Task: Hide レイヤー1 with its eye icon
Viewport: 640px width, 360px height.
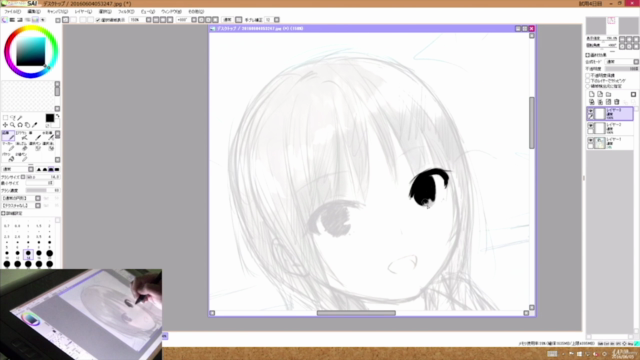Action: tap(591, 140)
